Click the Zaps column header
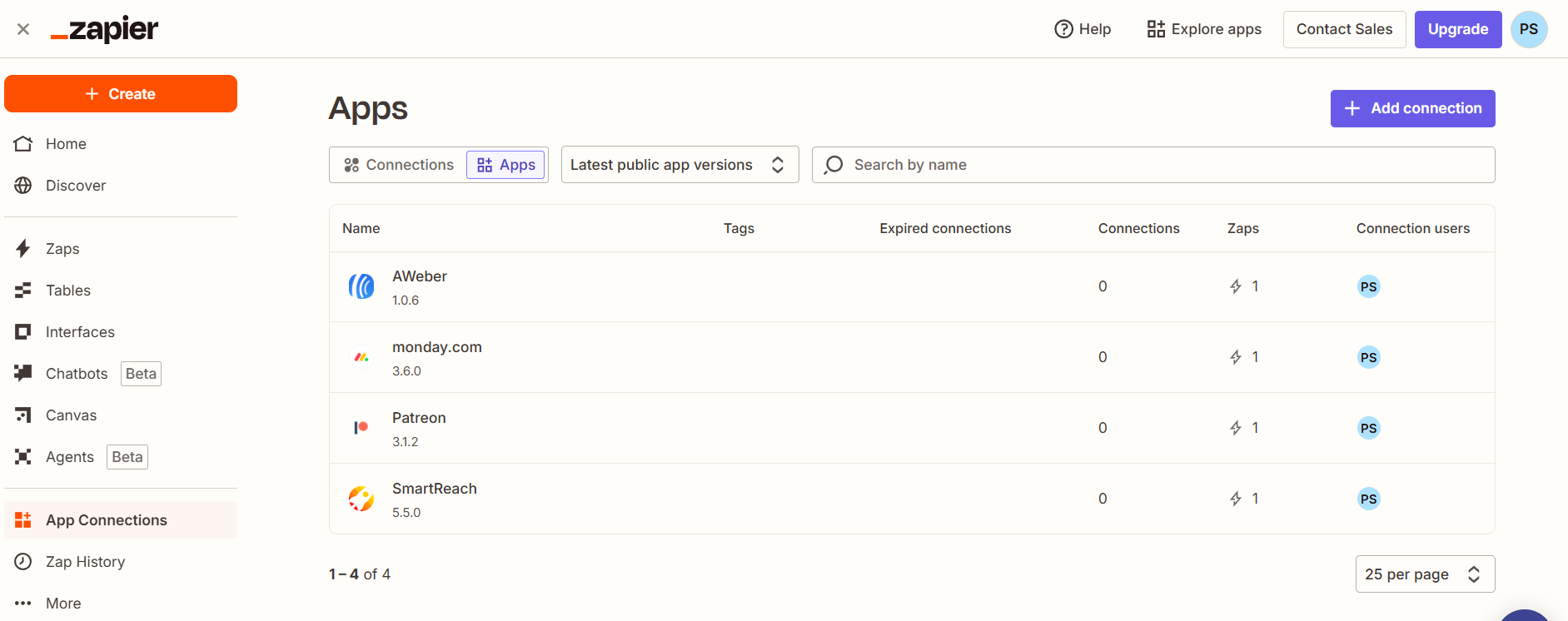Image resolution: width=1568 pixels, height=621 pixels. pos(1242,228)
